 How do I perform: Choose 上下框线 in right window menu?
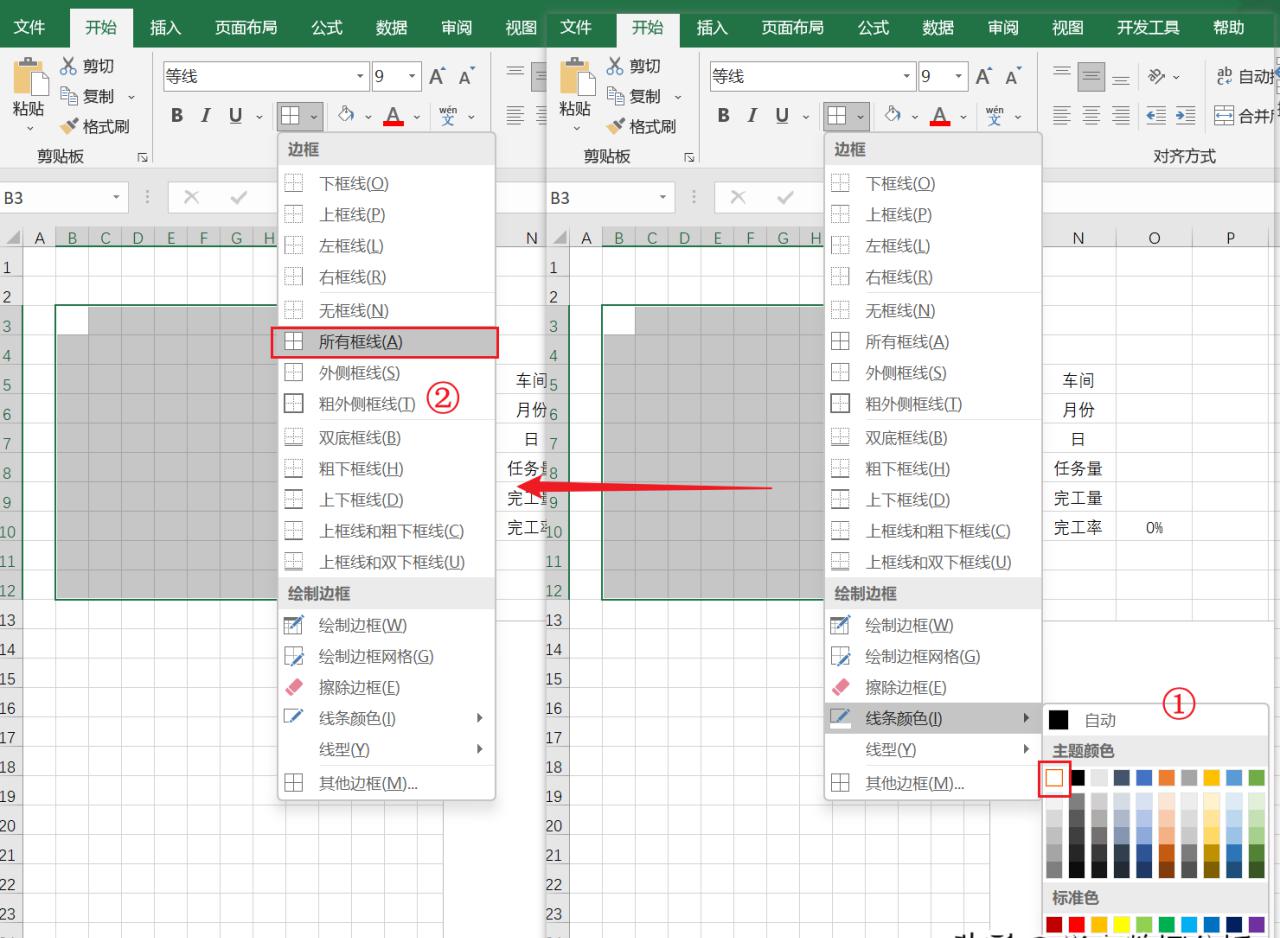click(933, 499)
